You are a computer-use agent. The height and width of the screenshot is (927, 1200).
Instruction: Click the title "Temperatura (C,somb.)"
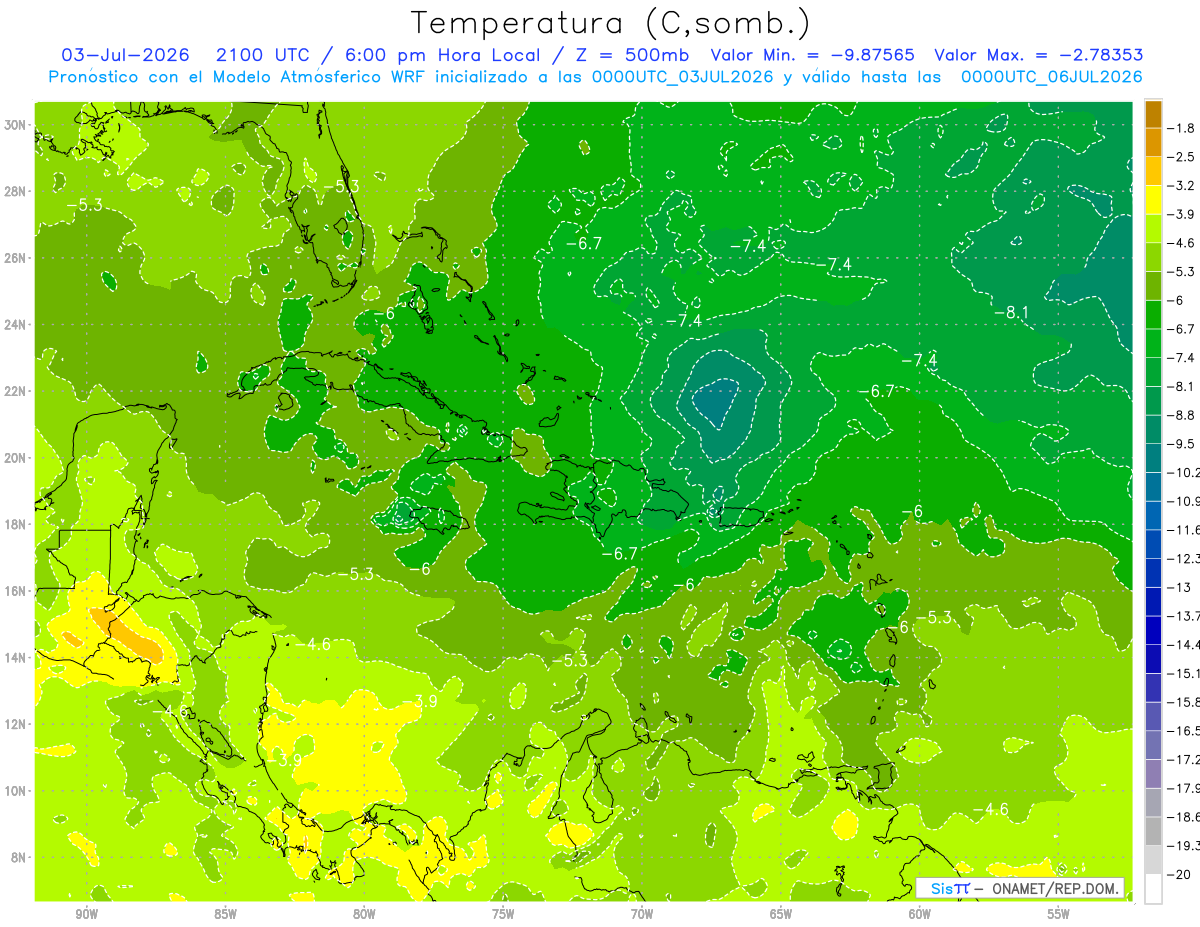tap(611, 23)
